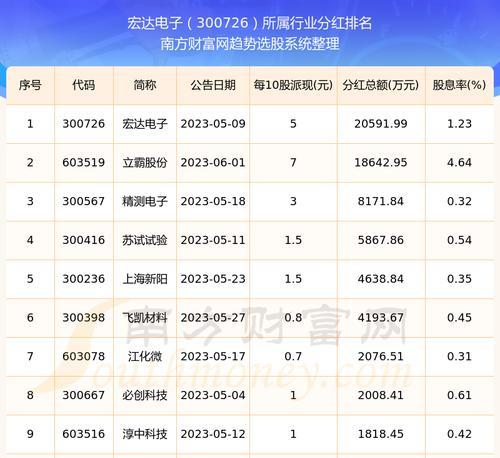Click the 序号 column header
This screenshot has height=458, width=500.
30,85
